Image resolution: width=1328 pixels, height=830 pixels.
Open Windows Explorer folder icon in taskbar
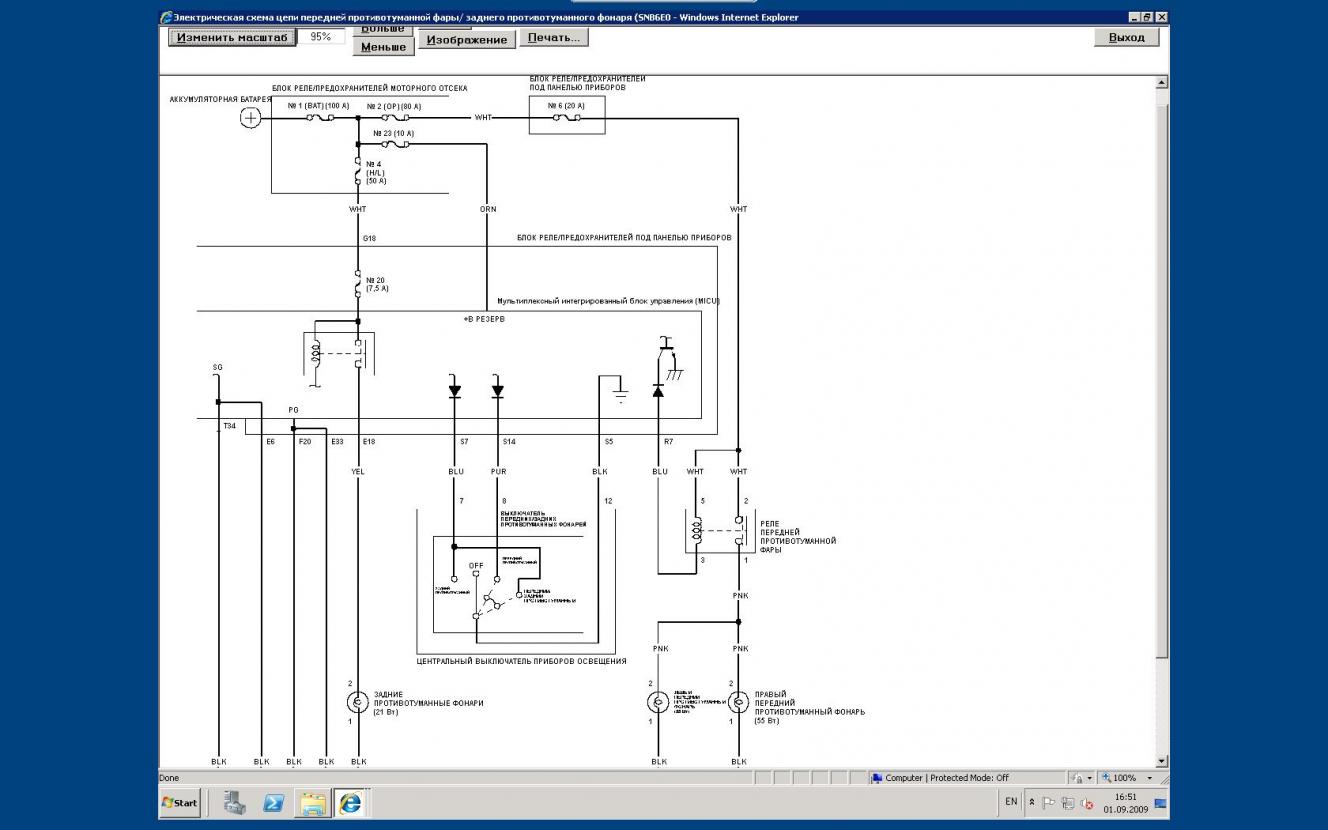(312, 802)
